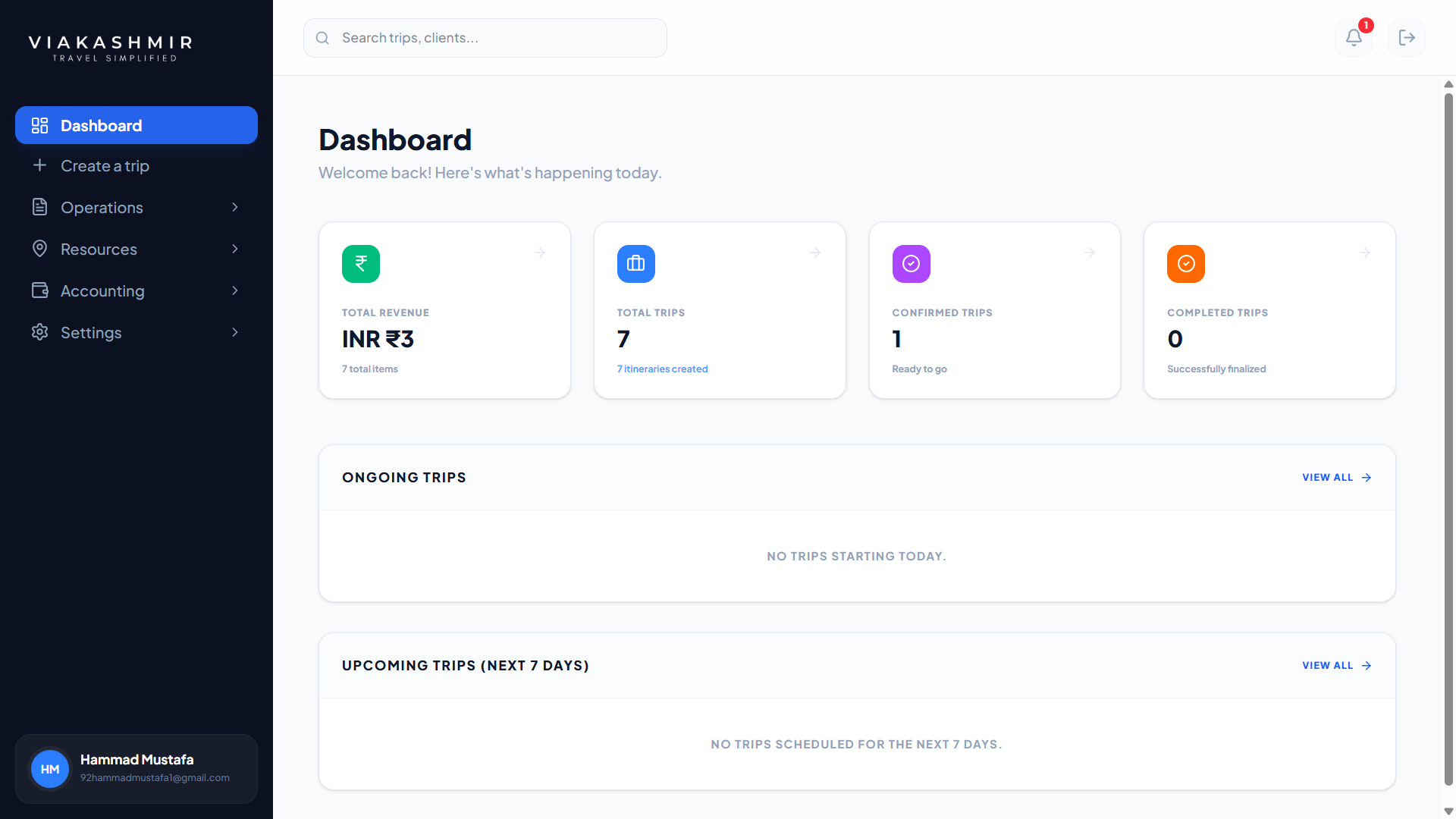The height and width of the screenshot is (819, 1456).
Task: Click the blue briefcase Total Trips icon
Action: click(636, 264)
